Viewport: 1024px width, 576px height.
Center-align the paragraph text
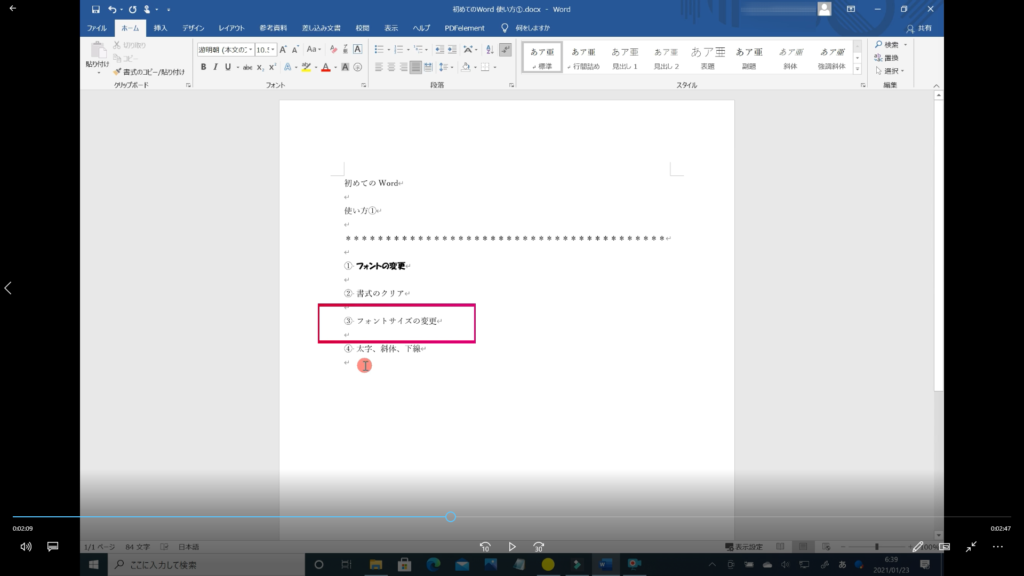(x=391, y=68)
